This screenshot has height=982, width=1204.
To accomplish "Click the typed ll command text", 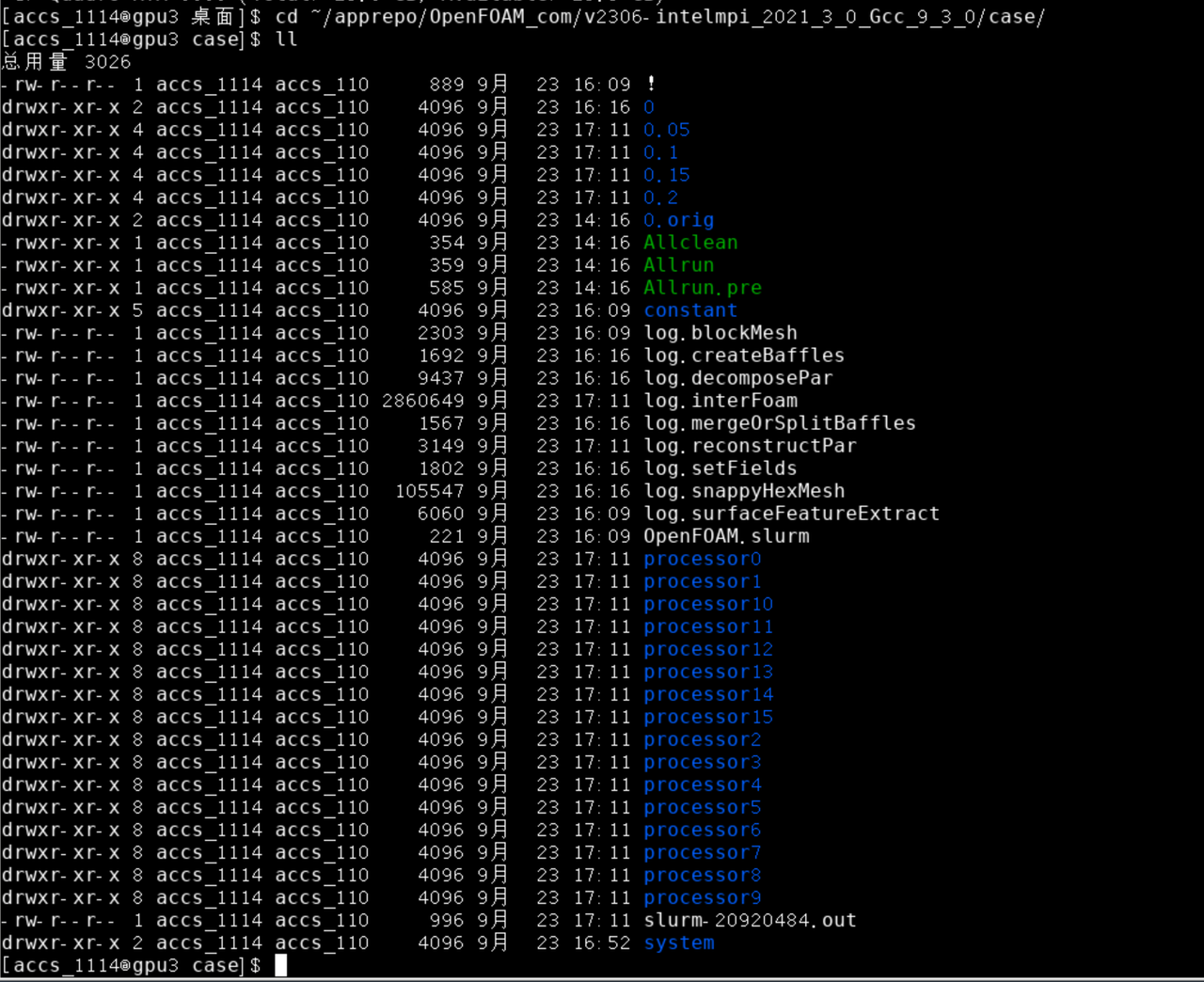I will [x=286, y=40].
